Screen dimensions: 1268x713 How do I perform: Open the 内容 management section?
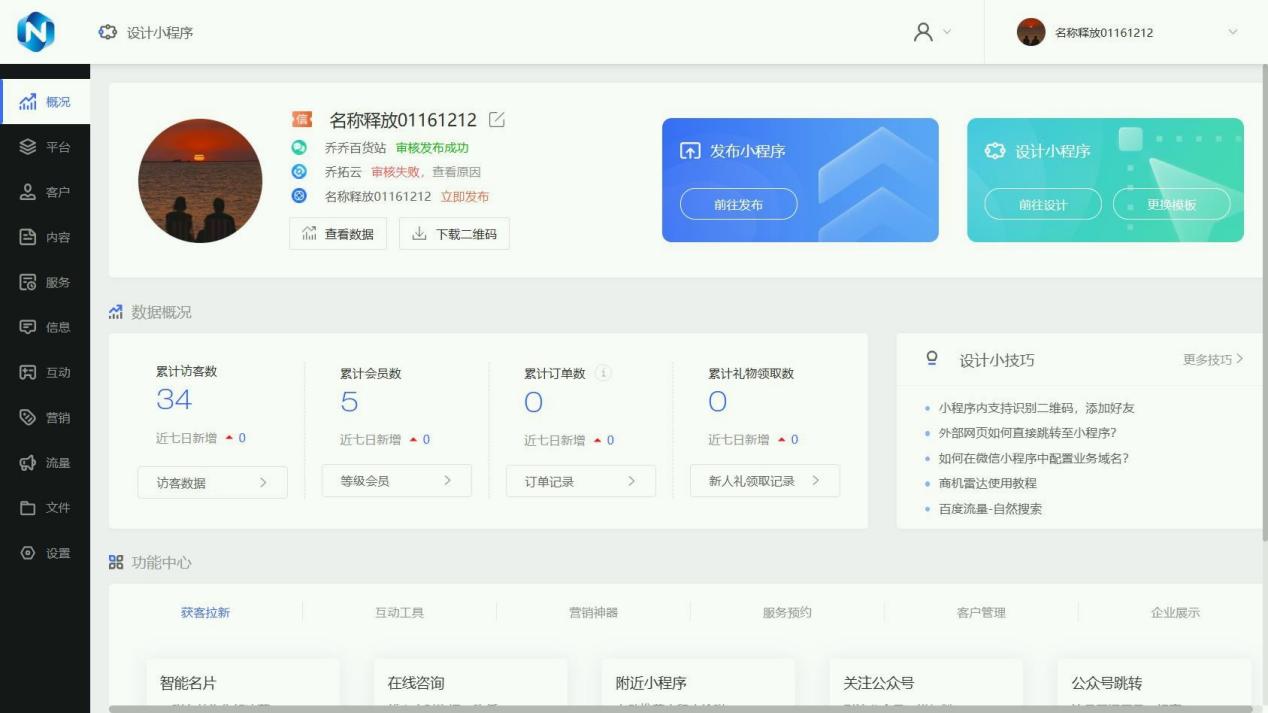(x=44, y=235)
